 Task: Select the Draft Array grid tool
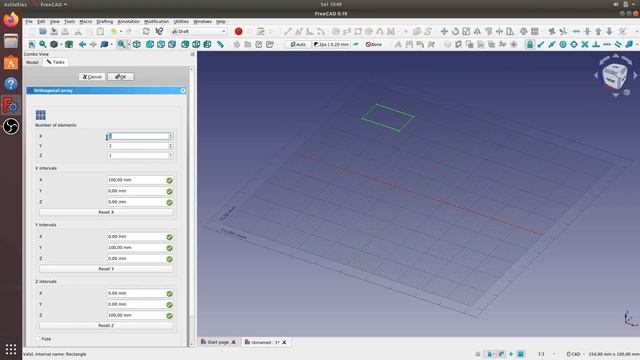535,31
